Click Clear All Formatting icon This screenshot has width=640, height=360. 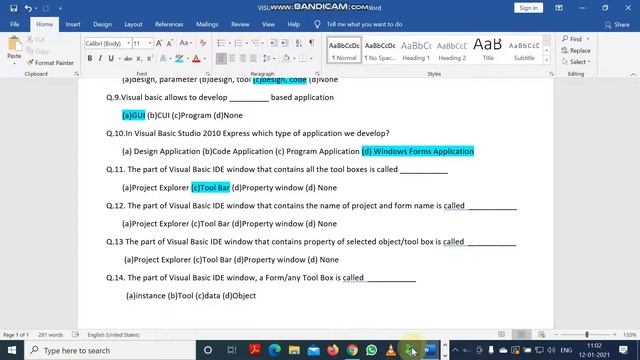[202, 43]
